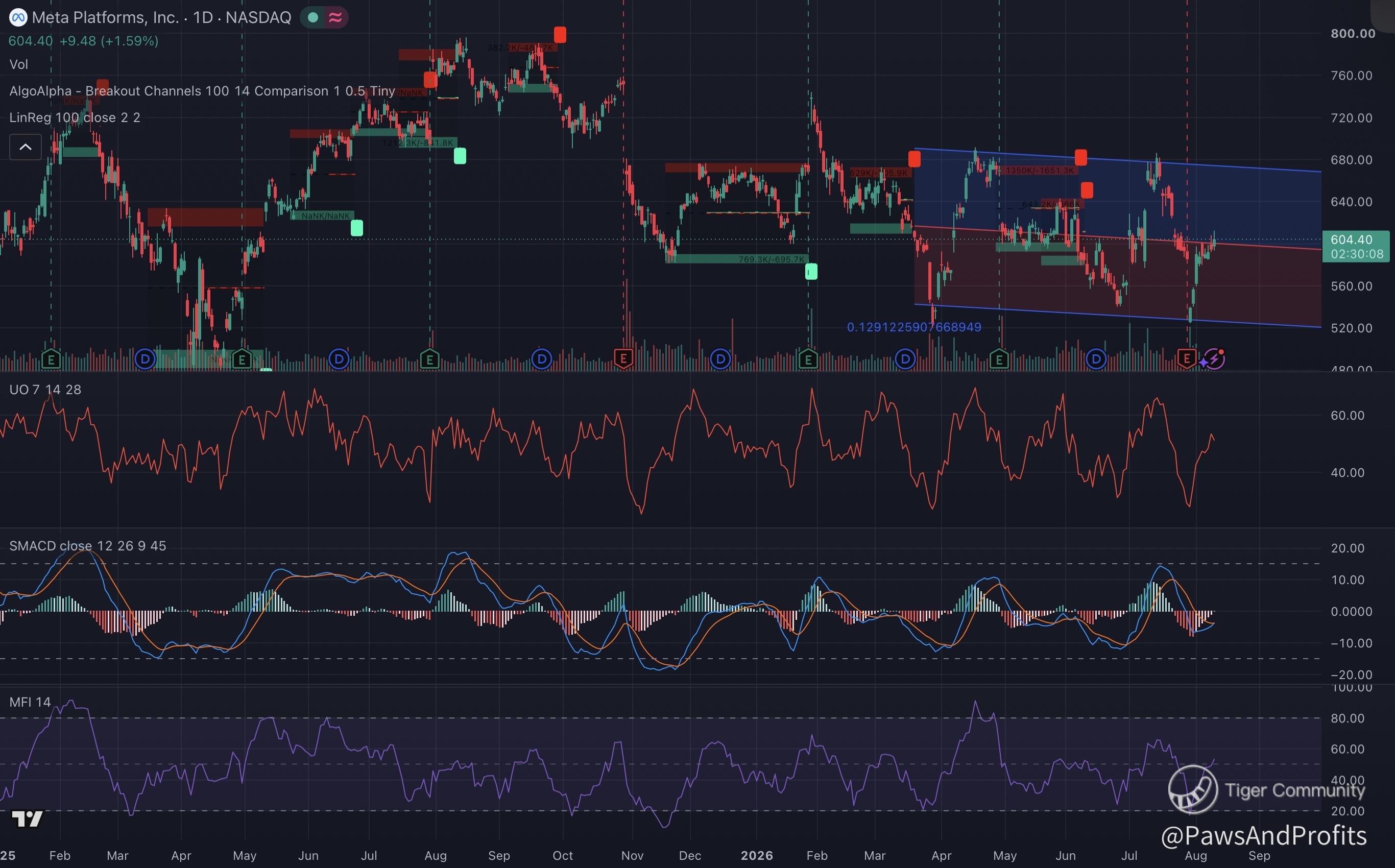Tap the market status indicator pill
Image resolution: width=1395 pixels, height=868 pixels.
324,18
